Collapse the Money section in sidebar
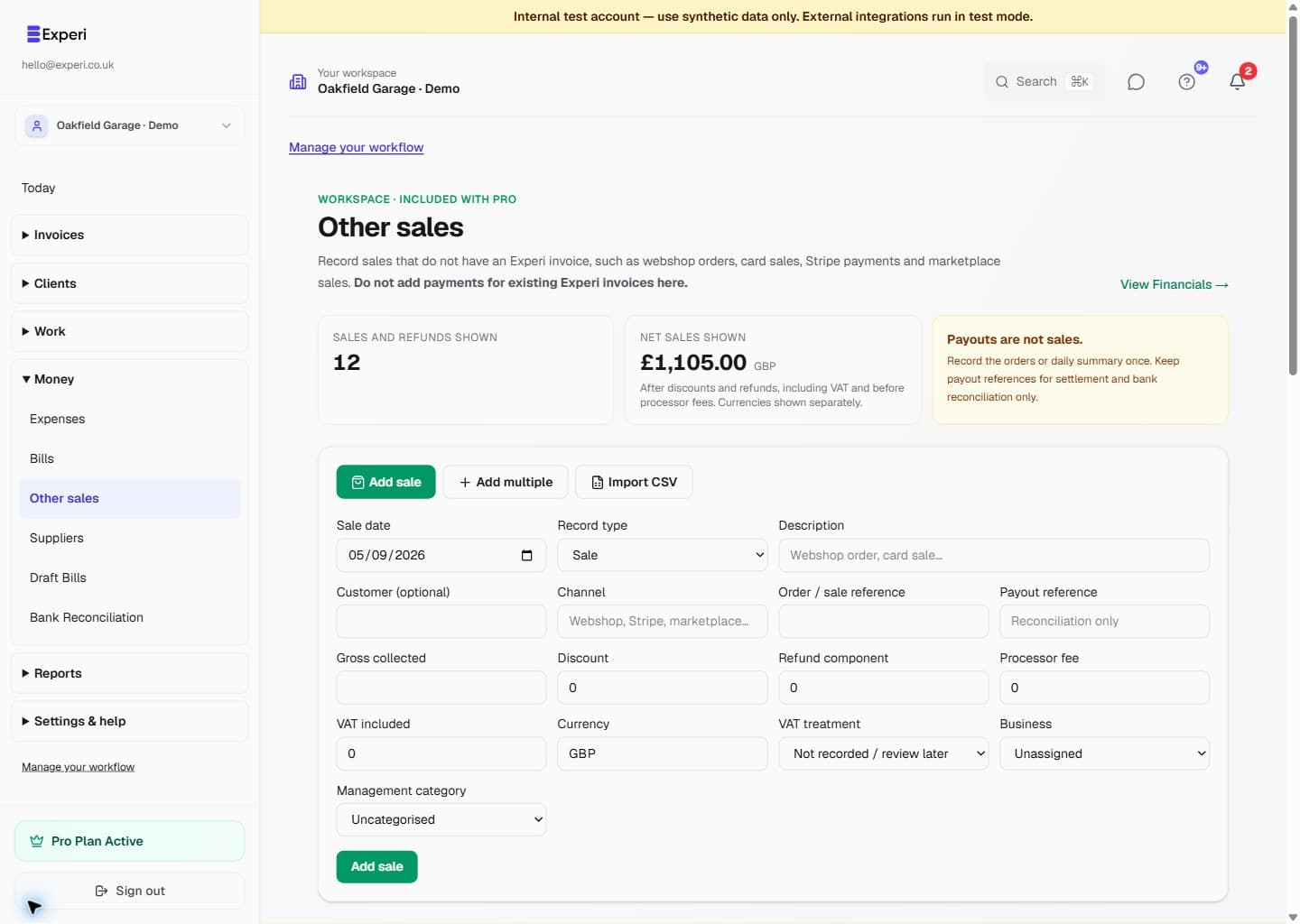Screen dimensions: 1300x924 (x=130, y=379)
